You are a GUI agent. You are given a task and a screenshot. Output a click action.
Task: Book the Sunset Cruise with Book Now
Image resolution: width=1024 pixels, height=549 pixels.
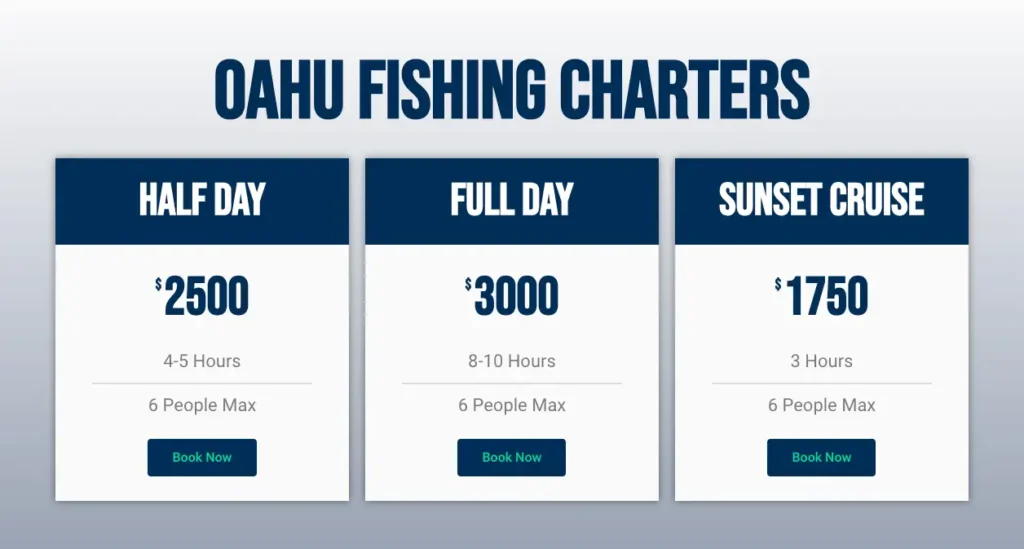(x=821, y=457)
